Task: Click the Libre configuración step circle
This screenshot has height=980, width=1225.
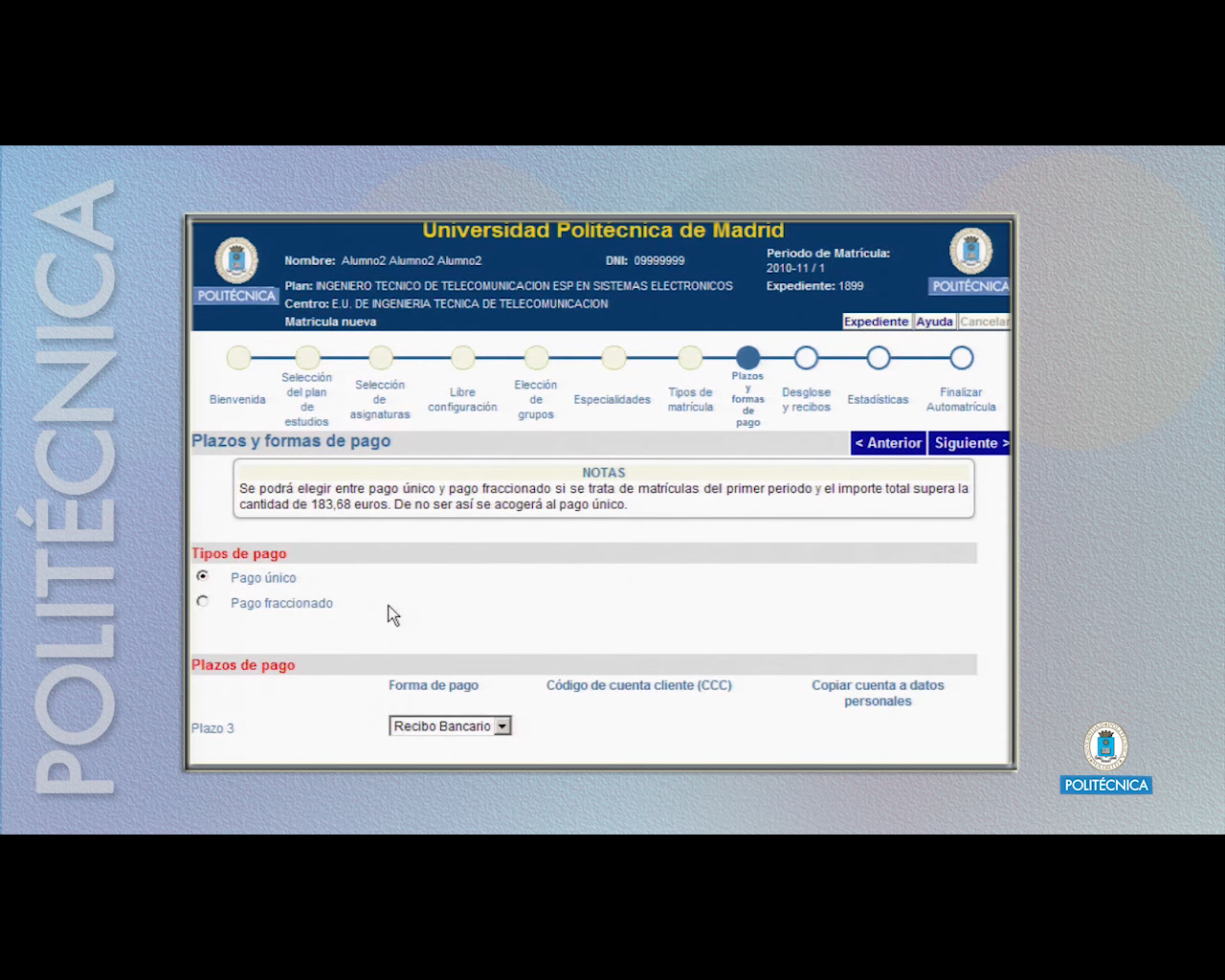Action: point(463,358)
